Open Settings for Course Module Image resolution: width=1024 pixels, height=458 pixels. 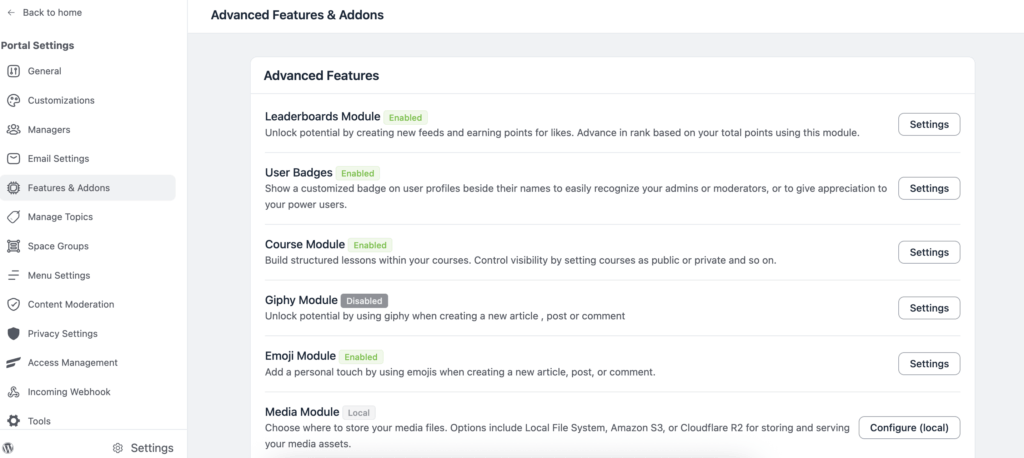[x=929, y=252]
